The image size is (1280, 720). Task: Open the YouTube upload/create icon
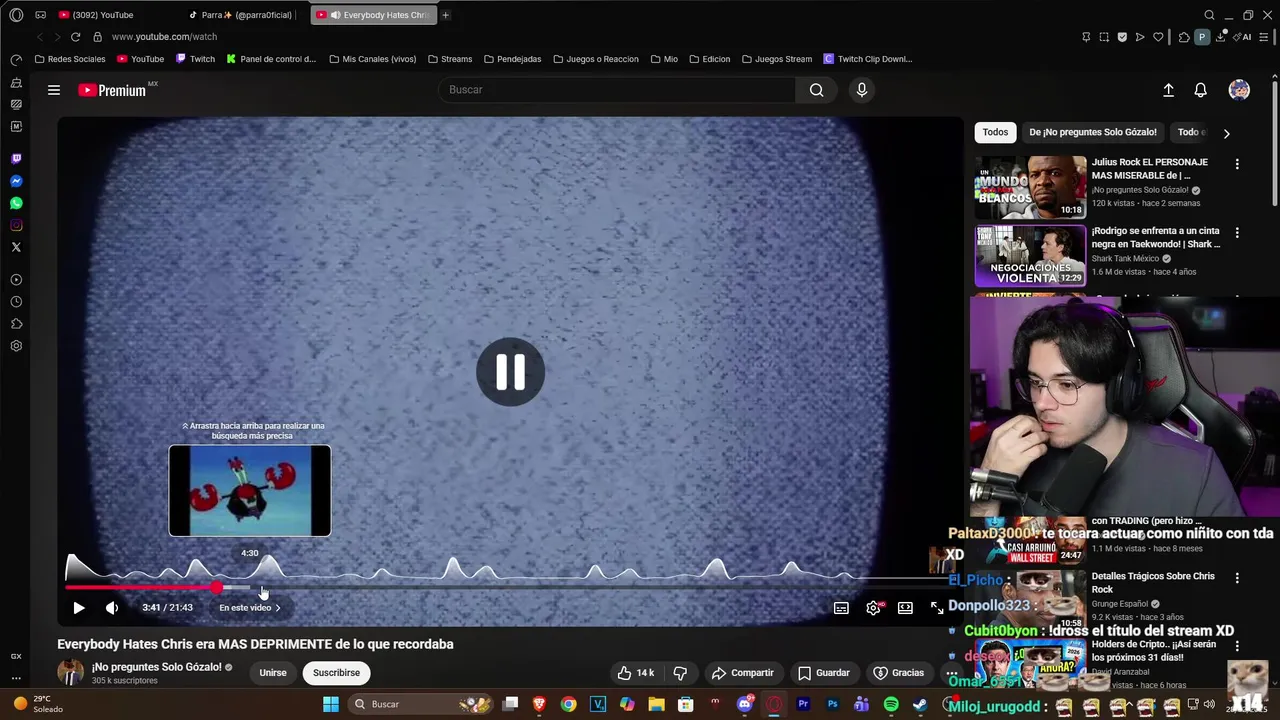coord(1168,90)
